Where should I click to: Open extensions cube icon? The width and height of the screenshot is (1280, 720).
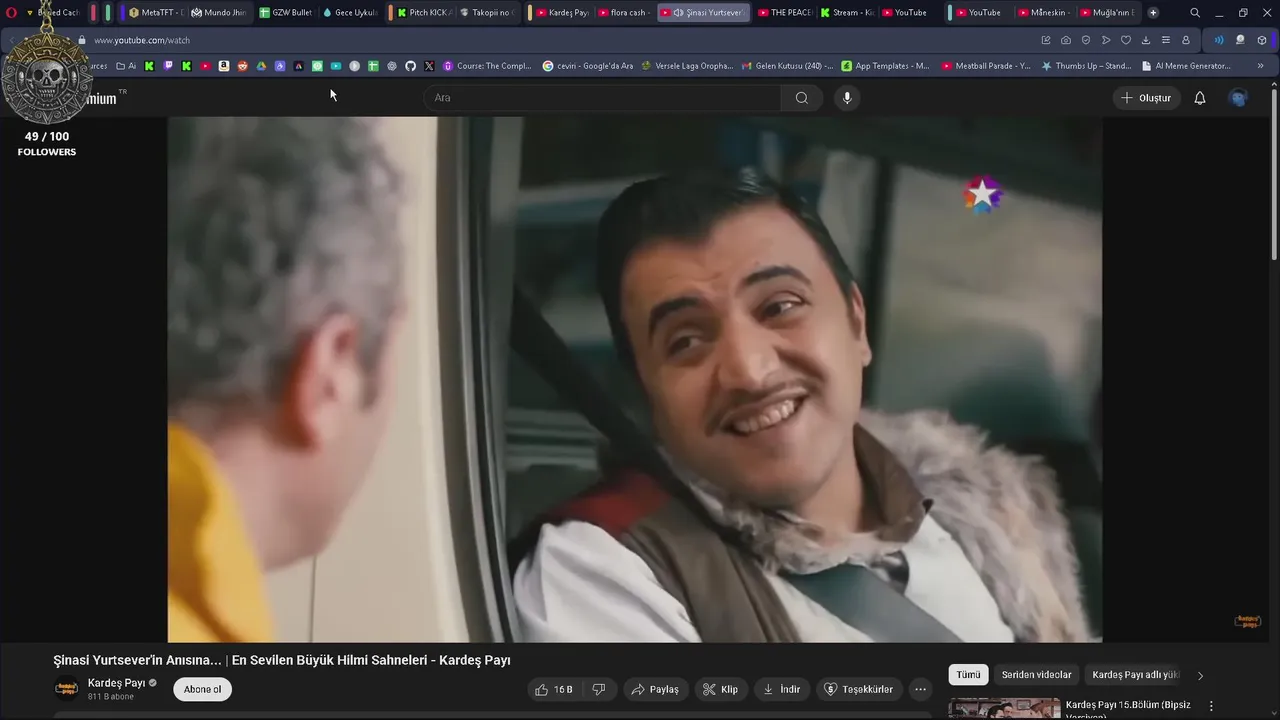(1262, 40)
